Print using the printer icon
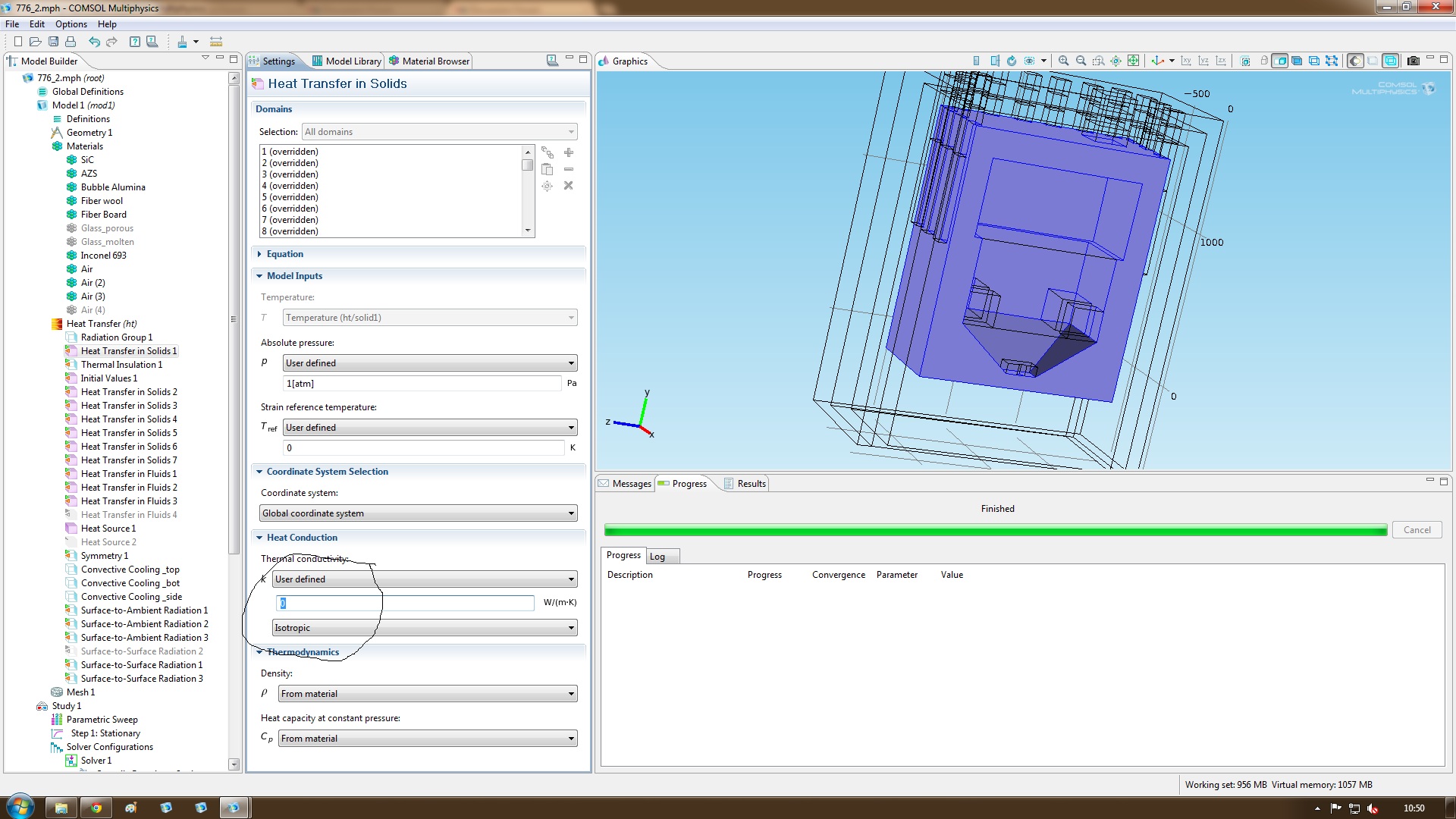This screenshot has height=819, width=1456. pos(71,42)
